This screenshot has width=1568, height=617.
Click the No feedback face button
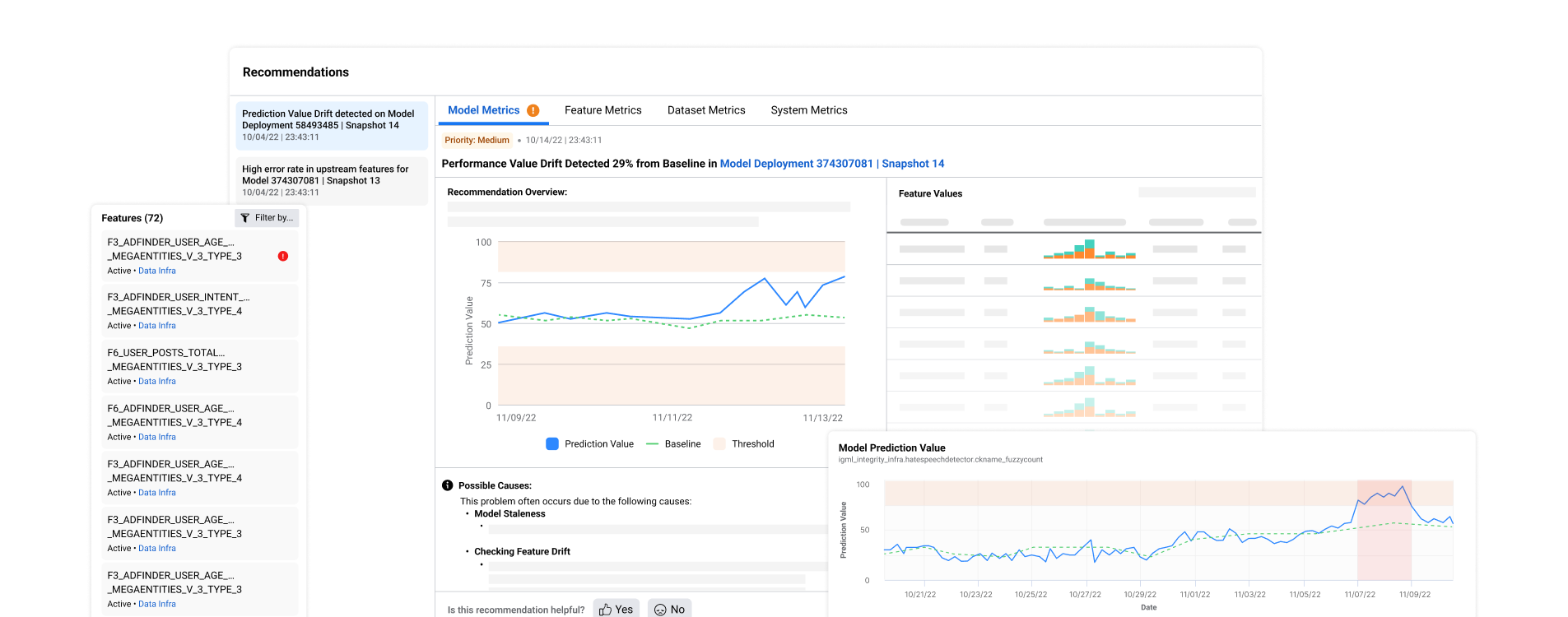[x=669, y=609]
